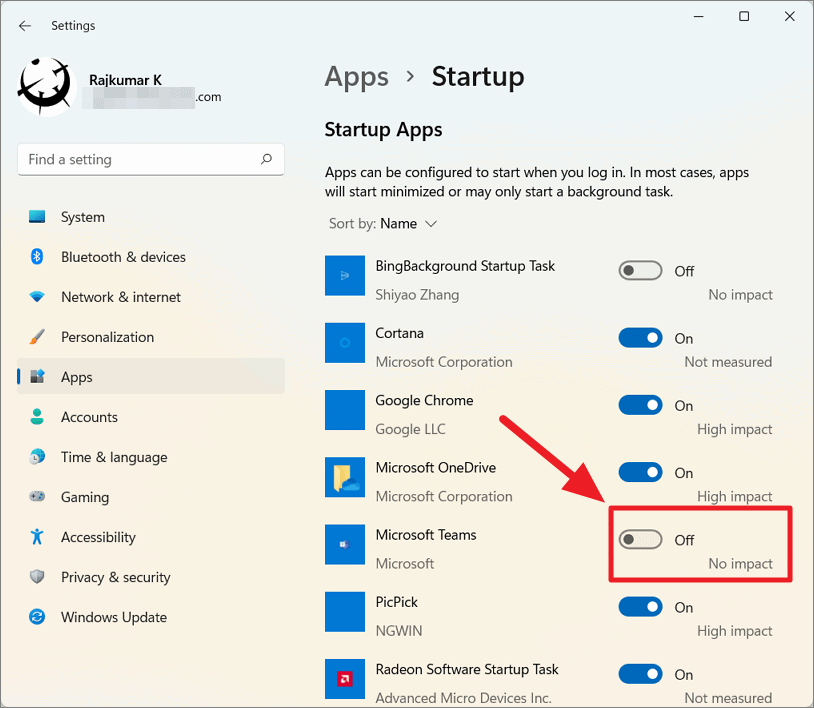Screen dimensions: 814x708
Task: Click the Windows Update sidebar icon
Action: pos(36,617)
